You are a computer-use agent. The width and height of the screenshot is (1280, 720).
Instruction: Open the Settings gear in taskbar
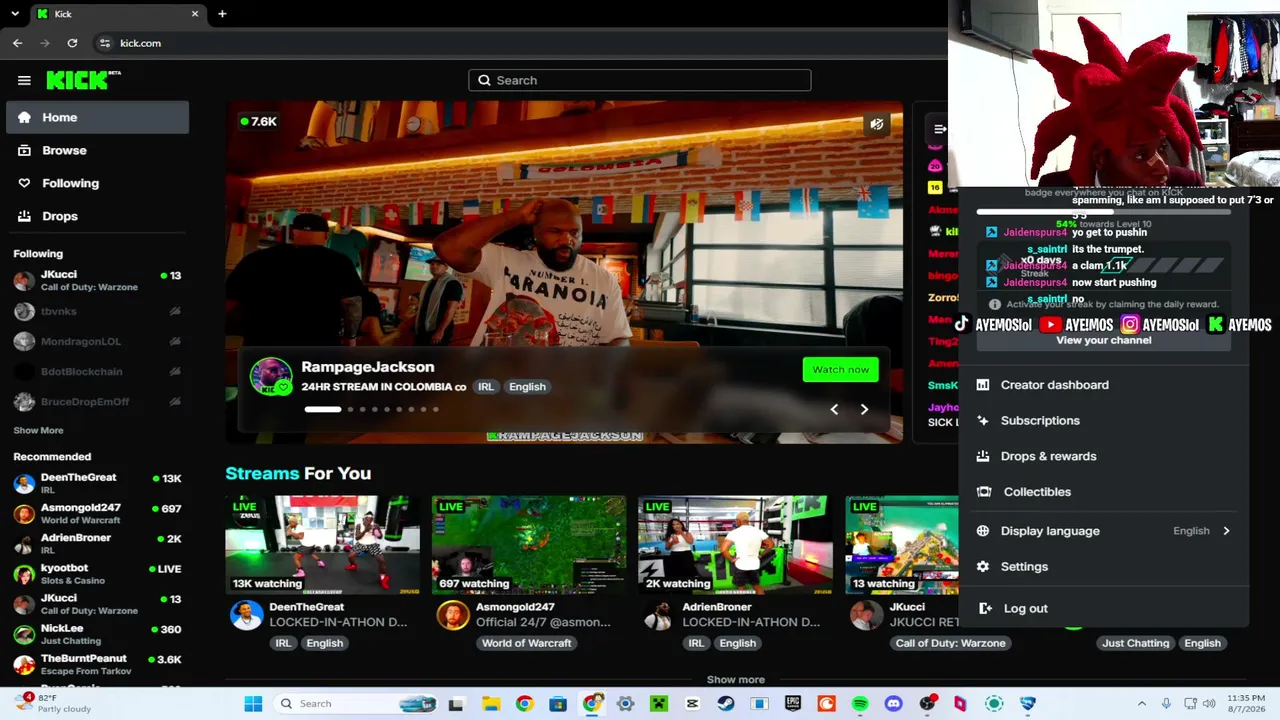(625, 704)
